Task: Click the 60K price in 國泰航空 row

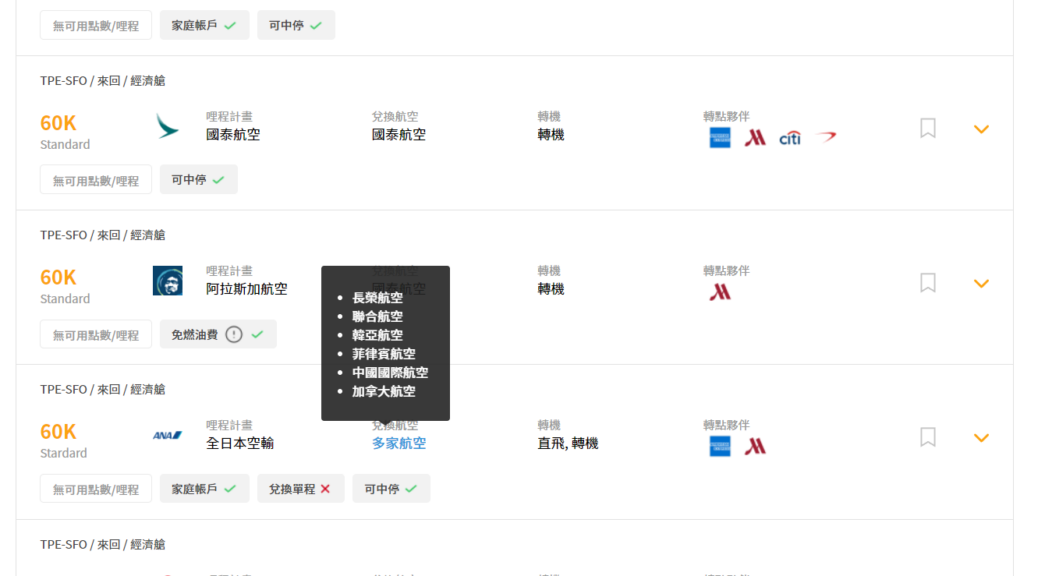Action: 58,123
